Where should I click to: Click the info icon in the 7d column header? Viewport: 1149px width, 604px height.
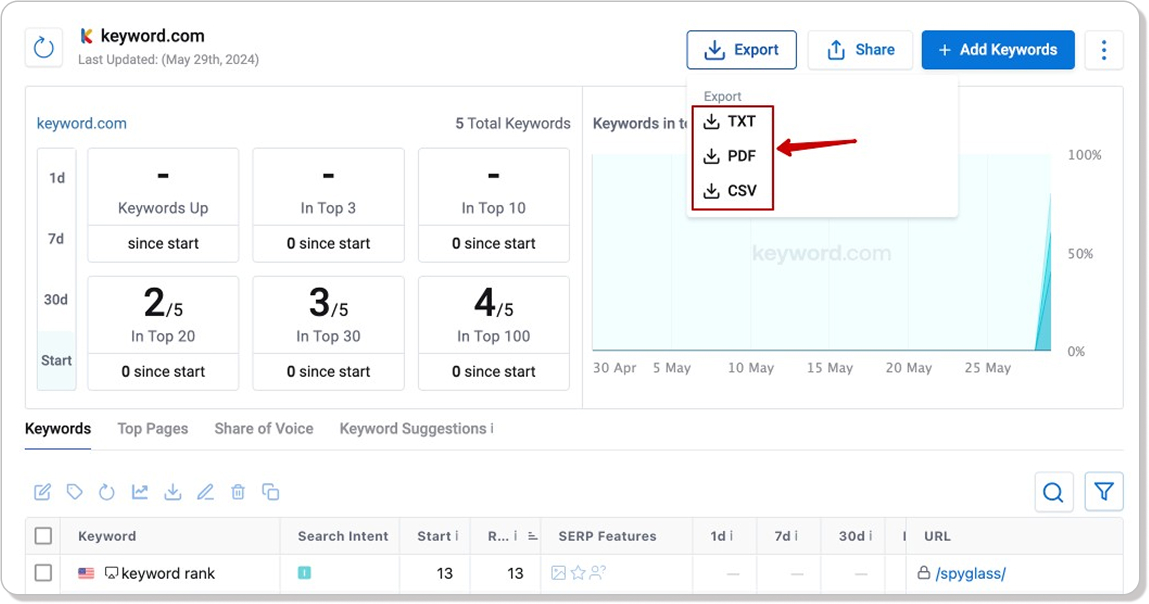[796, 536]
